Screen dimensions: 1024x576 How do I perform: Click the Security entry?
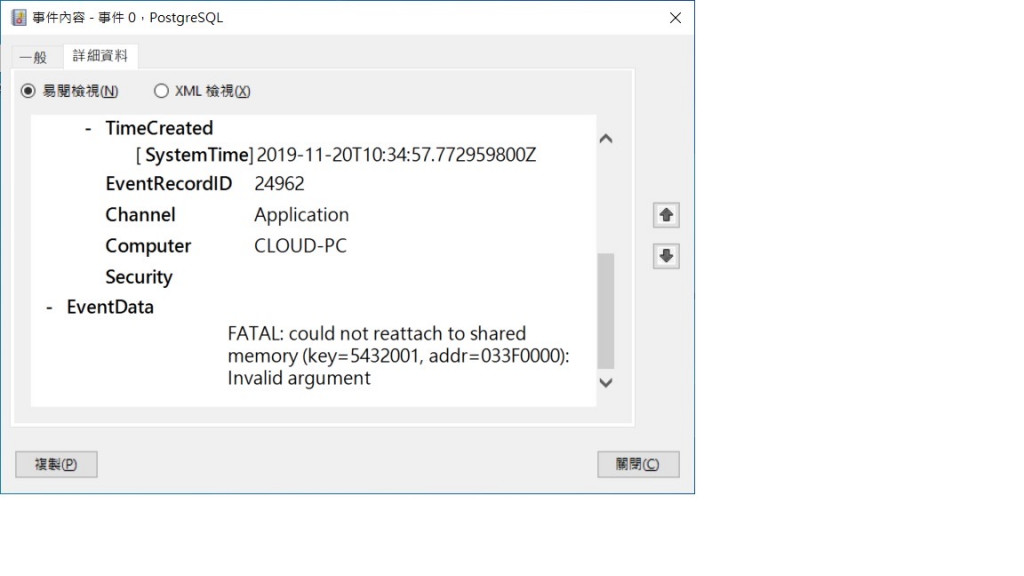(138, 277)
